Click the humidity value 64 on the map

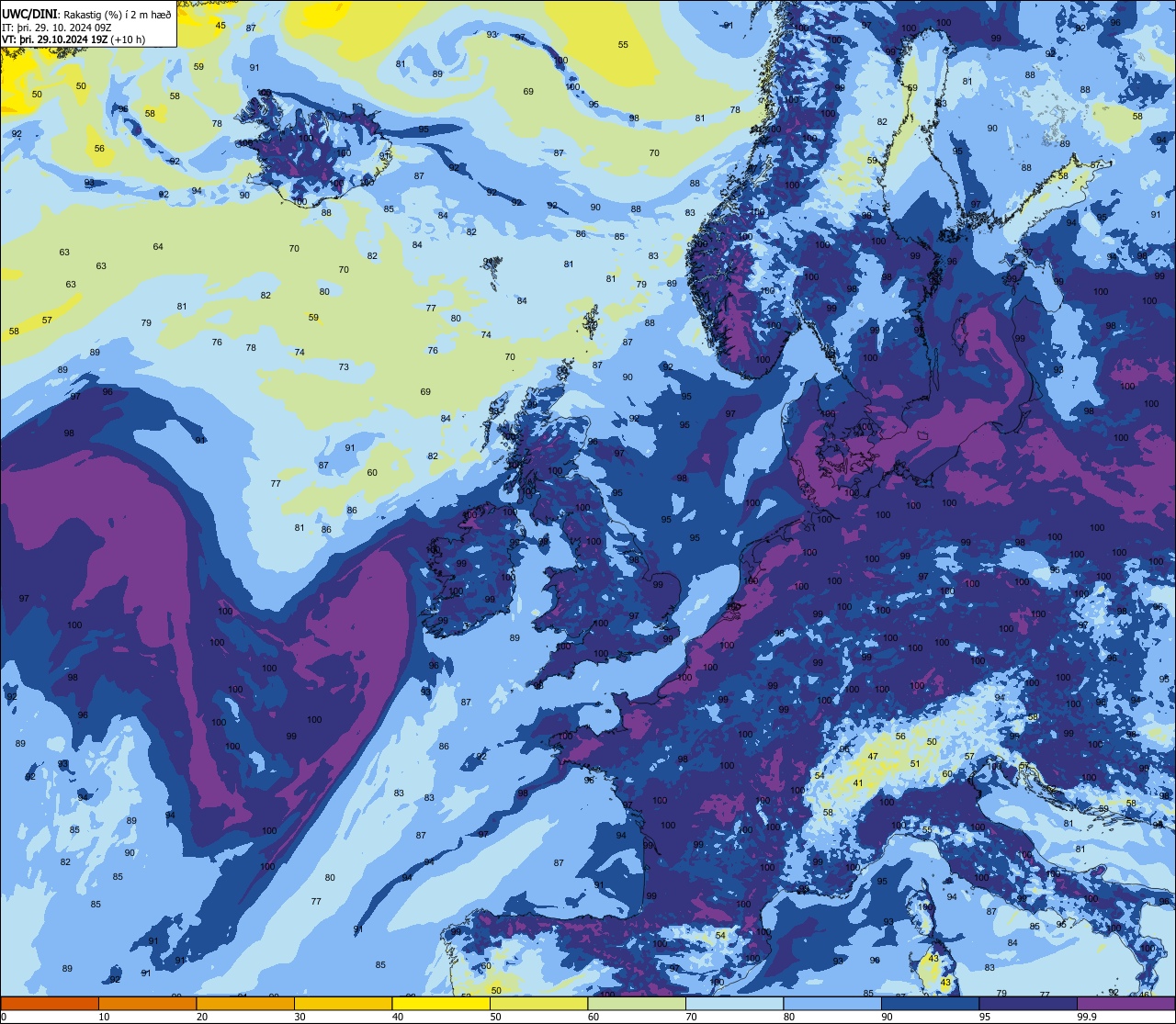tap(158, 247)
